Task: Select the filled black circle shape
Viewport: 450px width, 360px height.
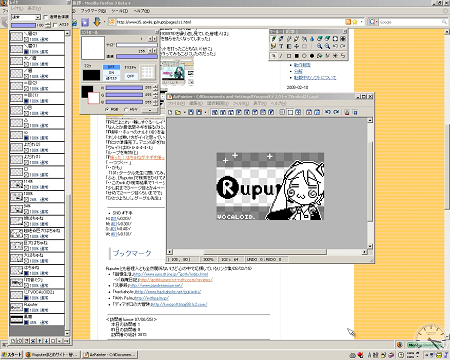Action: 312,56
